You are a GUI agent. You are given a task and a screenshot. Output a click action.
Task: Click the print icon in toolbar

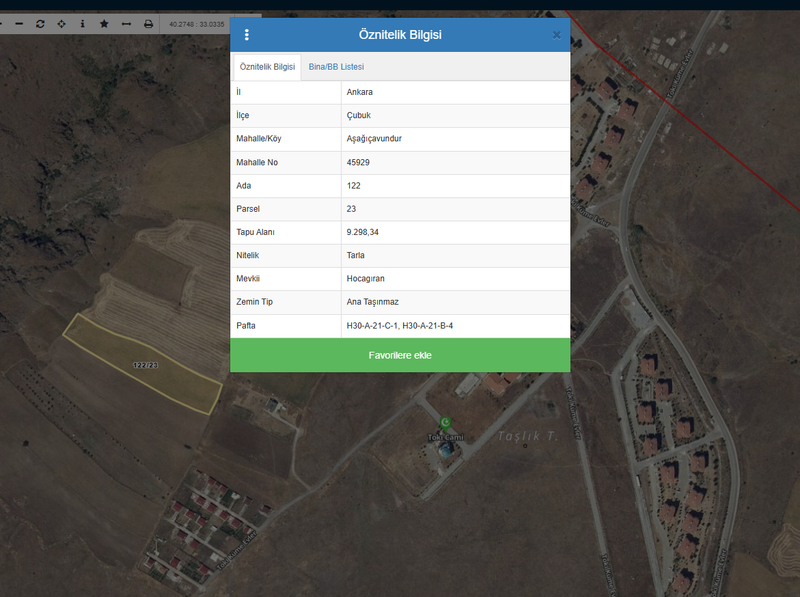pos(148,23)
